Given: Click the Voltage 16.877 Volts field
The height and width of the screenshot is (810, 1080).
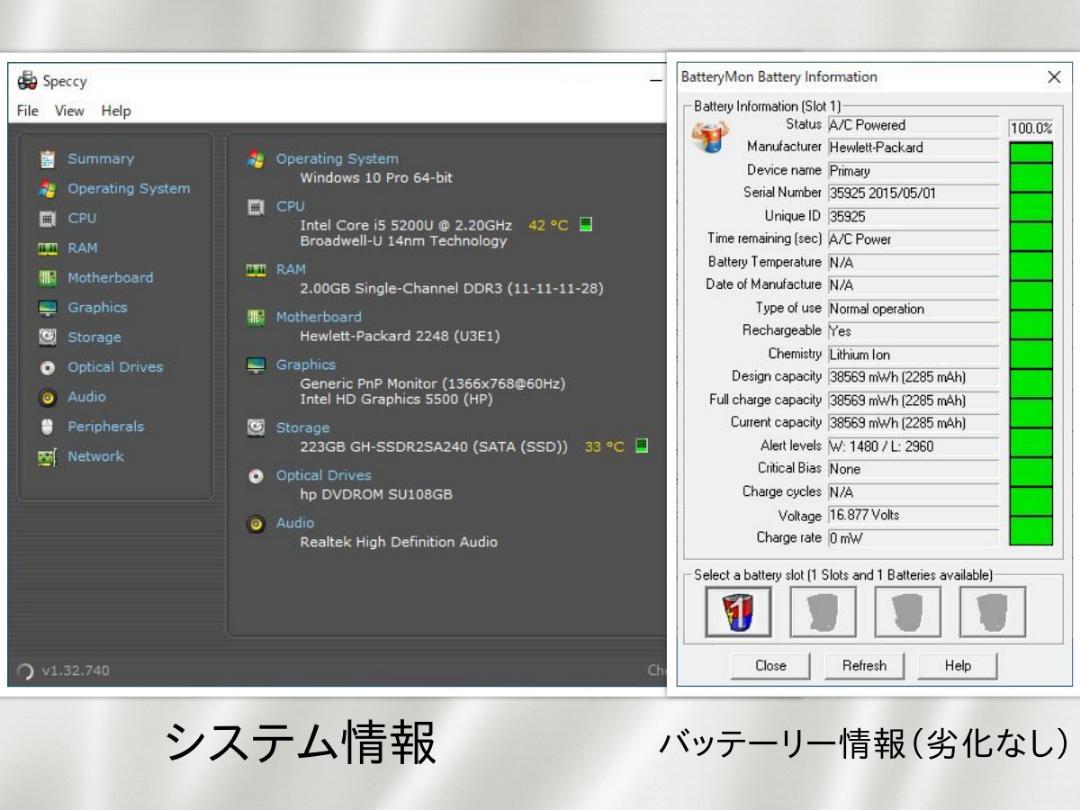Looking at the screenshot, I should click(913, 515).
